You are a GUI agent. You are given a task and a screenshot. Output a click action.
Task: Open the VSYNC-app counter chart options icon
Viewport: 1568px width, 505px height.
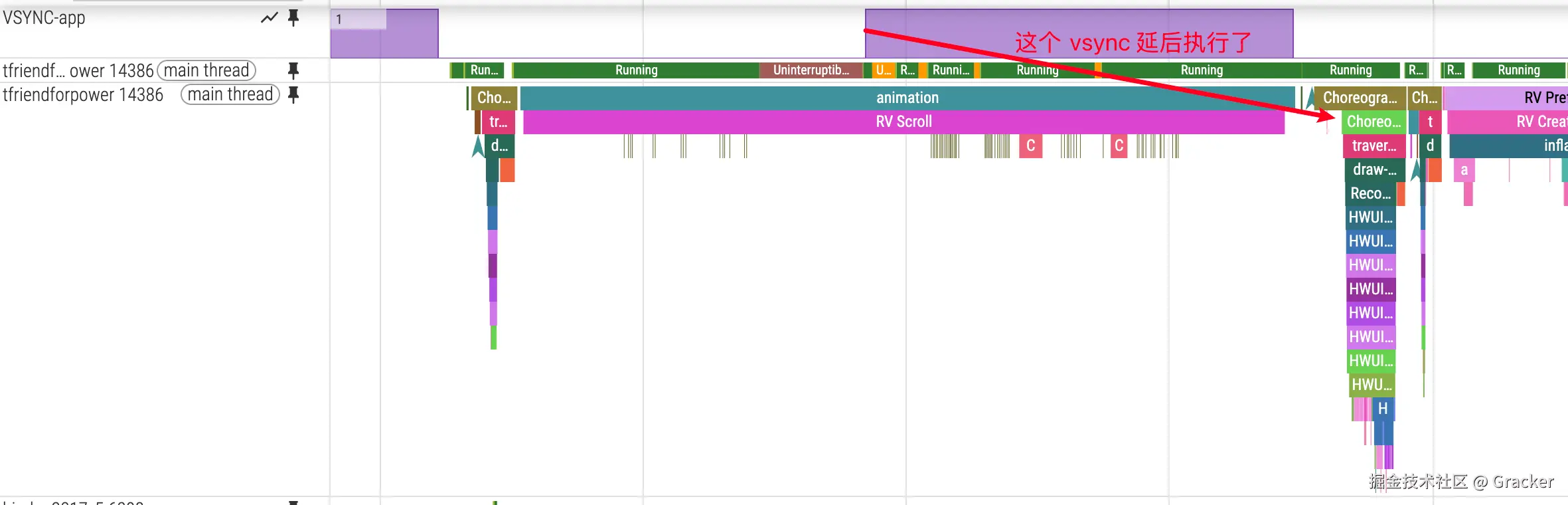[x=270, y=18]
